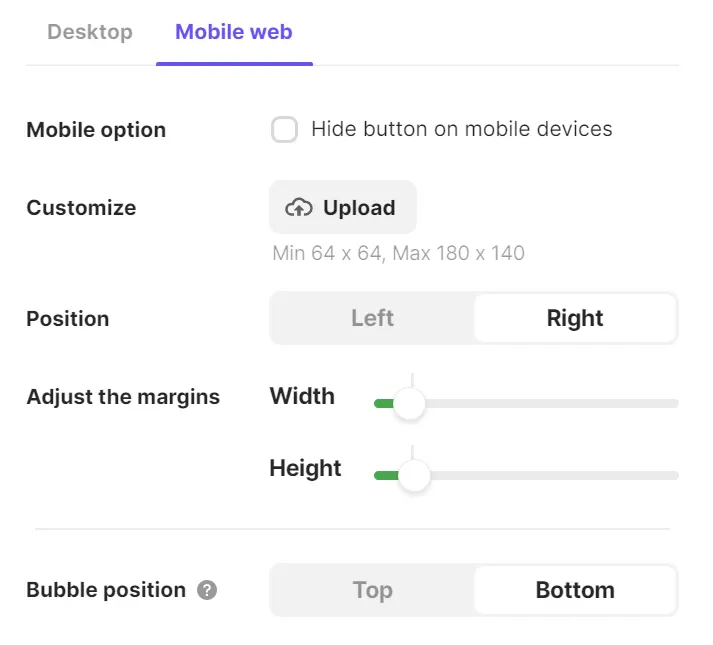Choose Bottom bubble position

coord(575,590)
